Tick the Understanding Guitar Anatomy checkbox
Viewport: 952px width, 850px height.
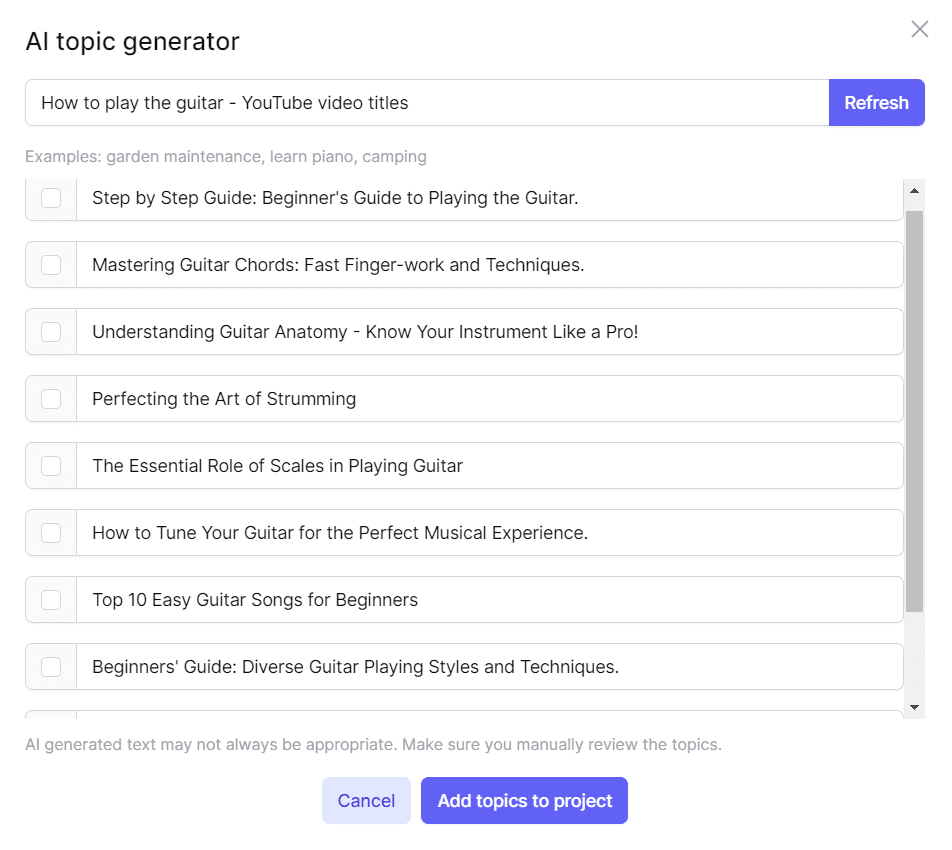click(51, 332)
